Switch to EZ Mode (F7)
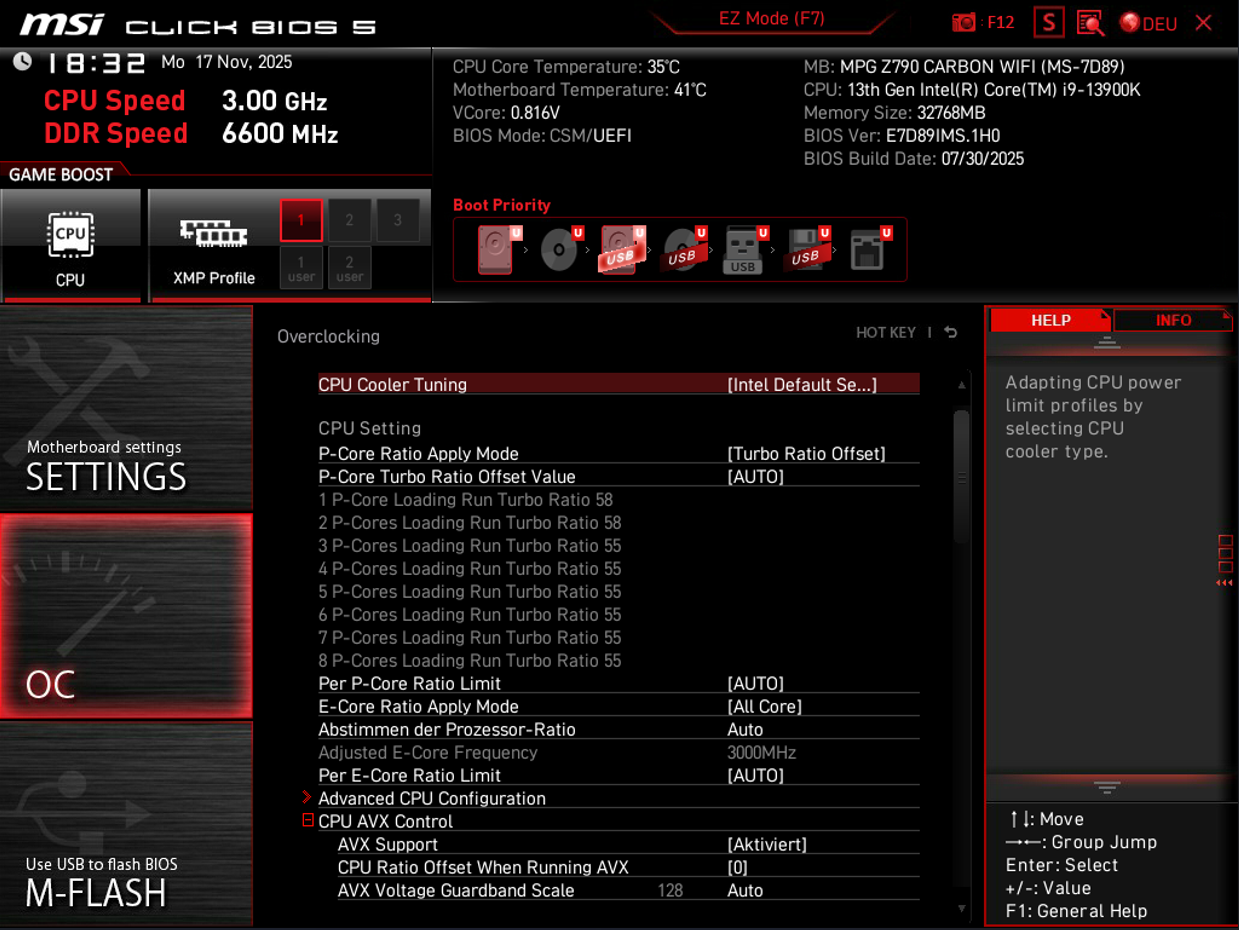The width and height of the screenshot is (1239, 930). click(x=771, y=18)
